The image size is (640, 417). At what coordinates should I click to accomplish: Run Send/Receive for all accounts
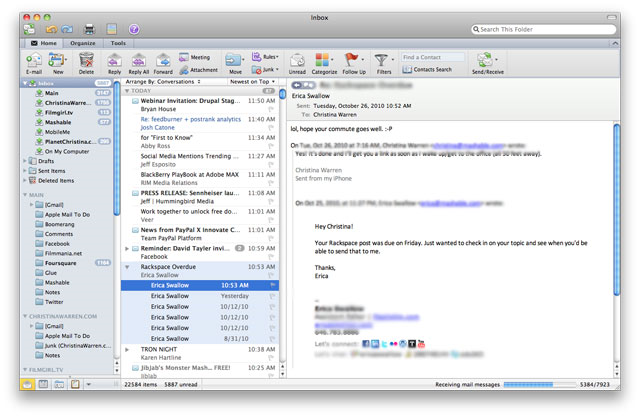coord(488,64)
